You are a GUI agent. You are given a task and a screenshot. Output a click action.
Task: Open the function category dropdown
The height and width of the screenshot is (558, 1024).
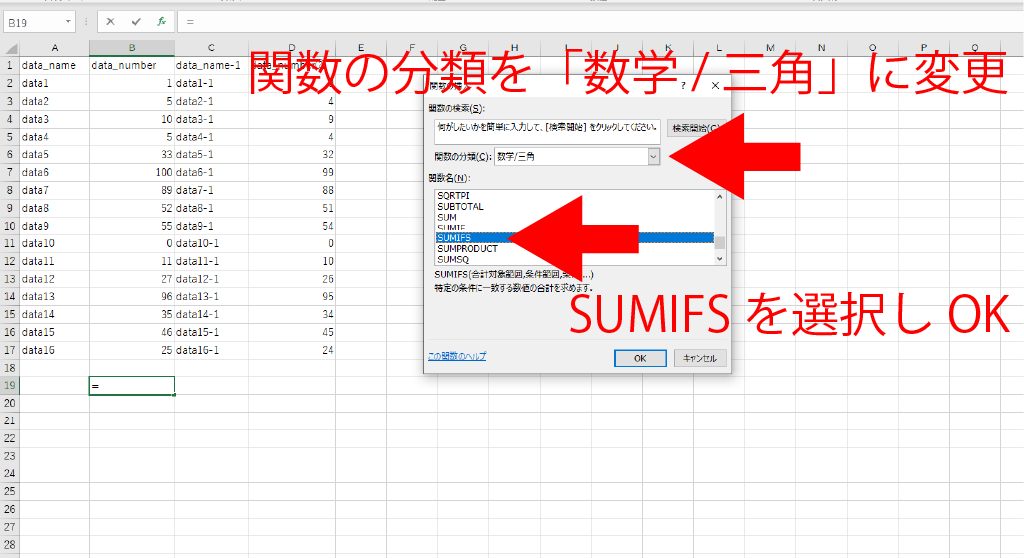pyautogui.click(x=653, y=156)
